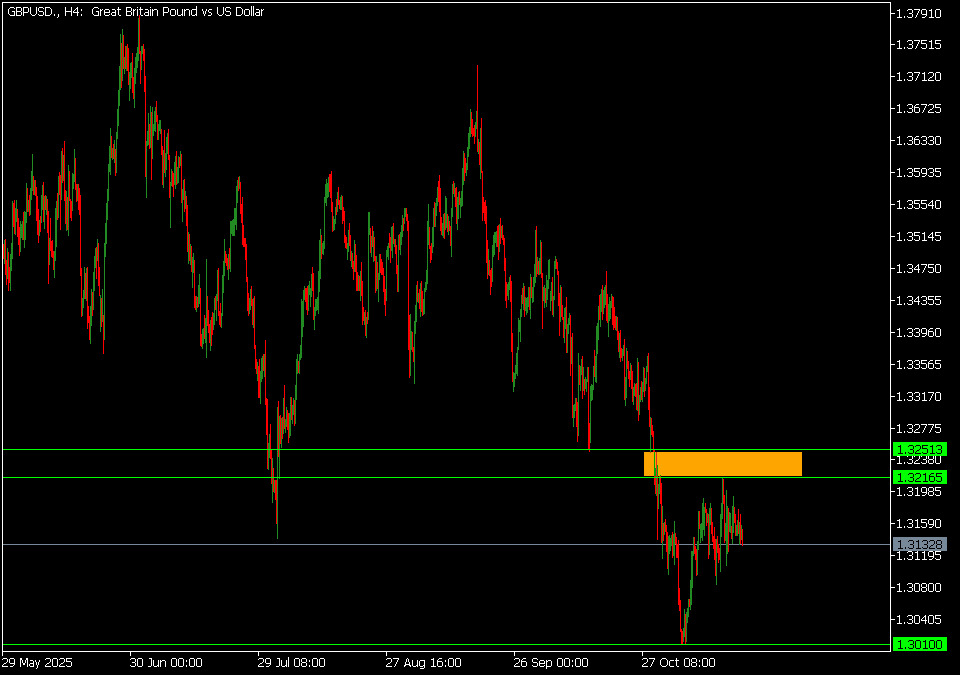Click the 29 May 2025 date label
The image size is (960, 675).
click(37, 662)
